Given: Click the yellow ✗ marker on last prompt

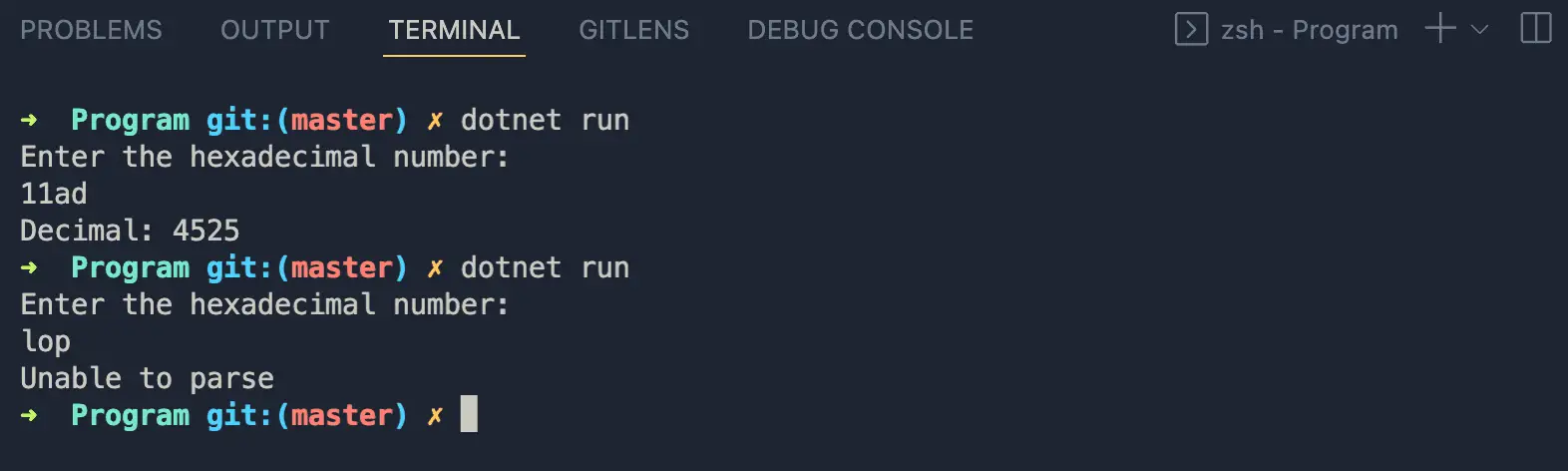Looking at the screenshot, I should [x=435, y=415].
